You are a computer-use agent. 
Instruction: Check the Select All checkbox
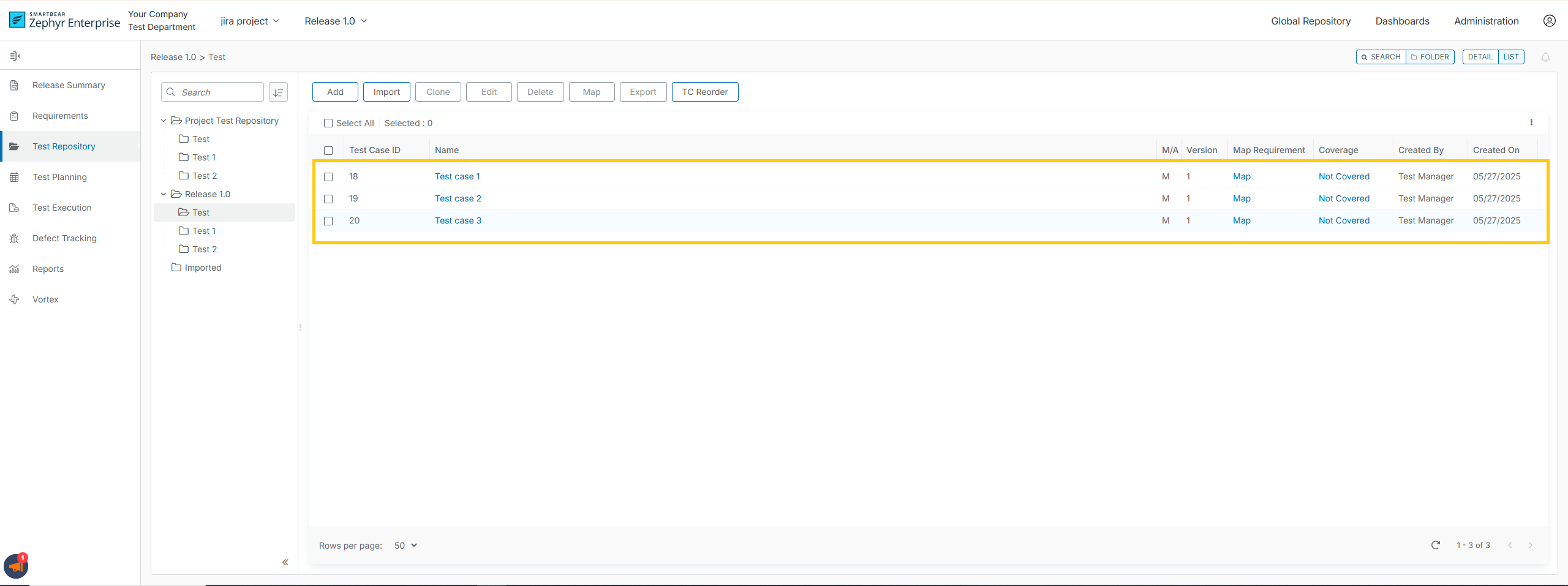coord(328,123)
